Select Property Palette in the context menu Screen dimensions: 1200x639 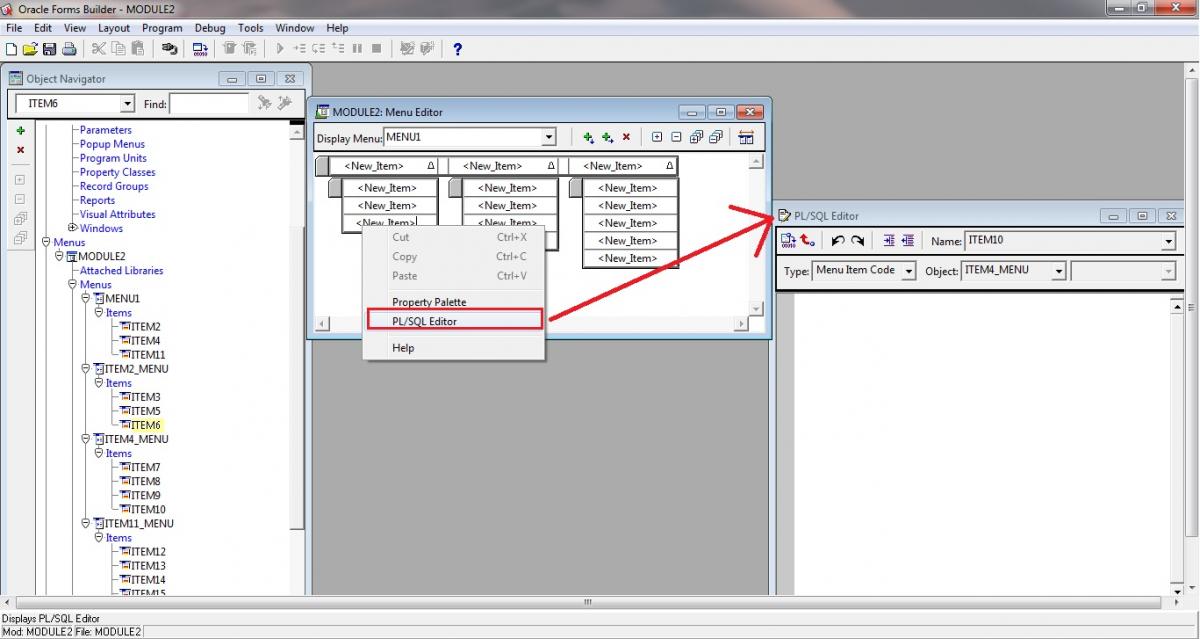[429, 302]
